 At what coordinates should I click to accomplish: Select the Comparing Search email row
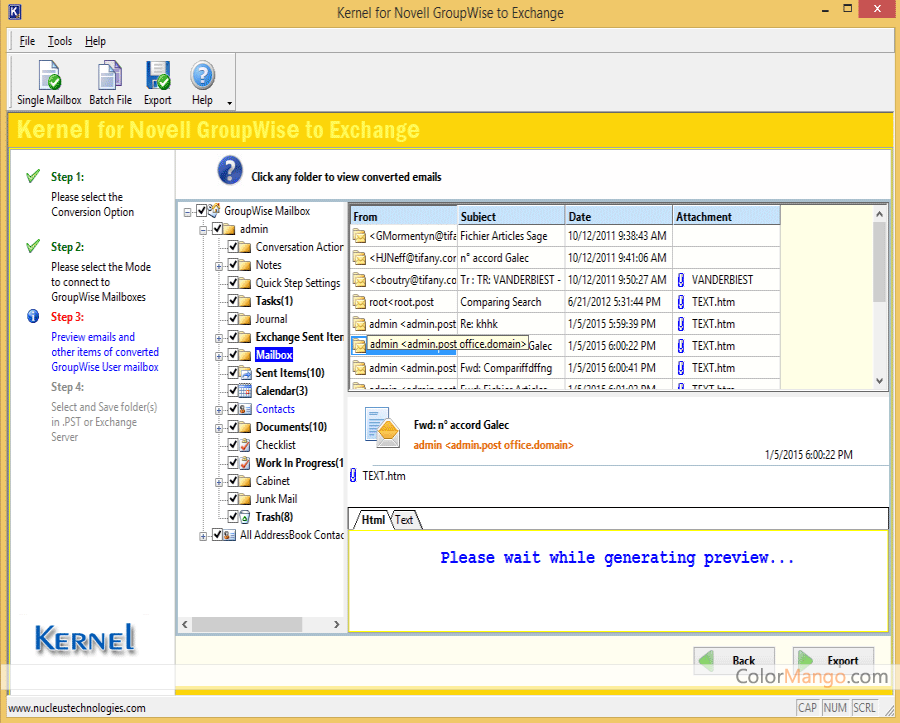(x=500, y=302)
